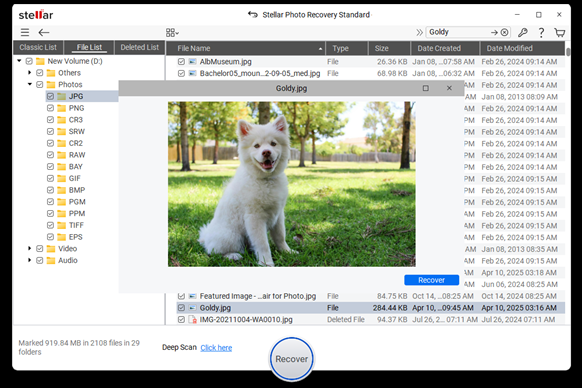Switch to the Classic List tab
Screen dimensions: 582x388
pos(38,48)
